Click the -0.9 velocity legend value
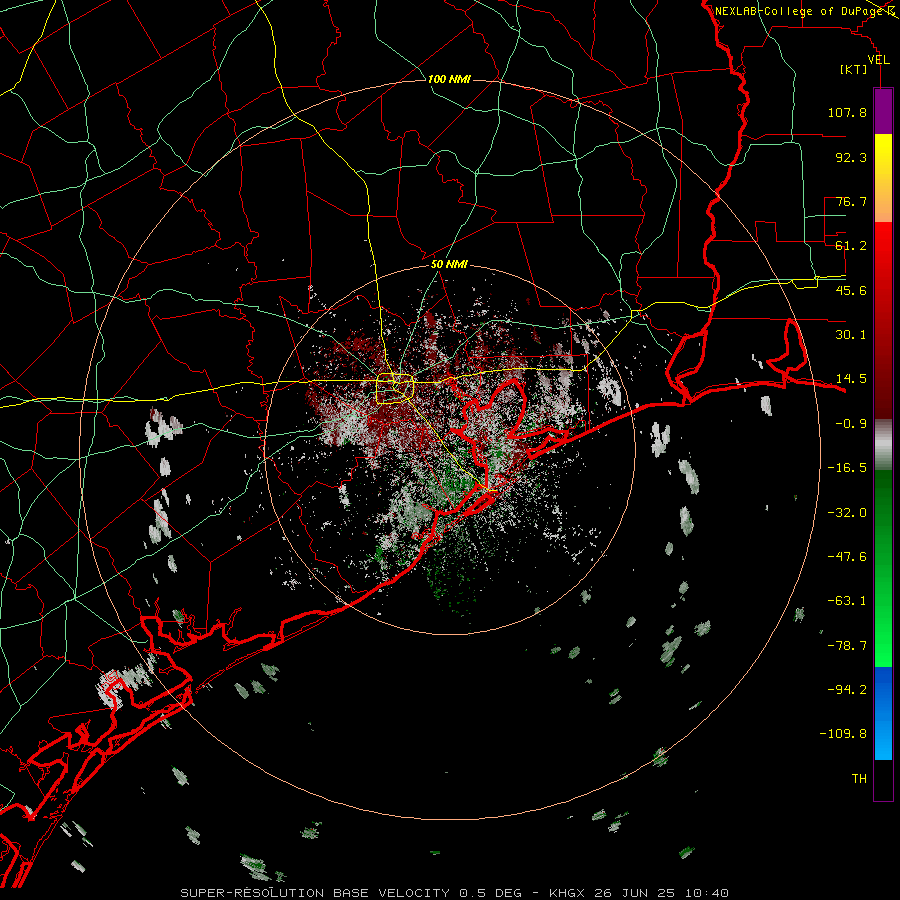 [851, 424]
